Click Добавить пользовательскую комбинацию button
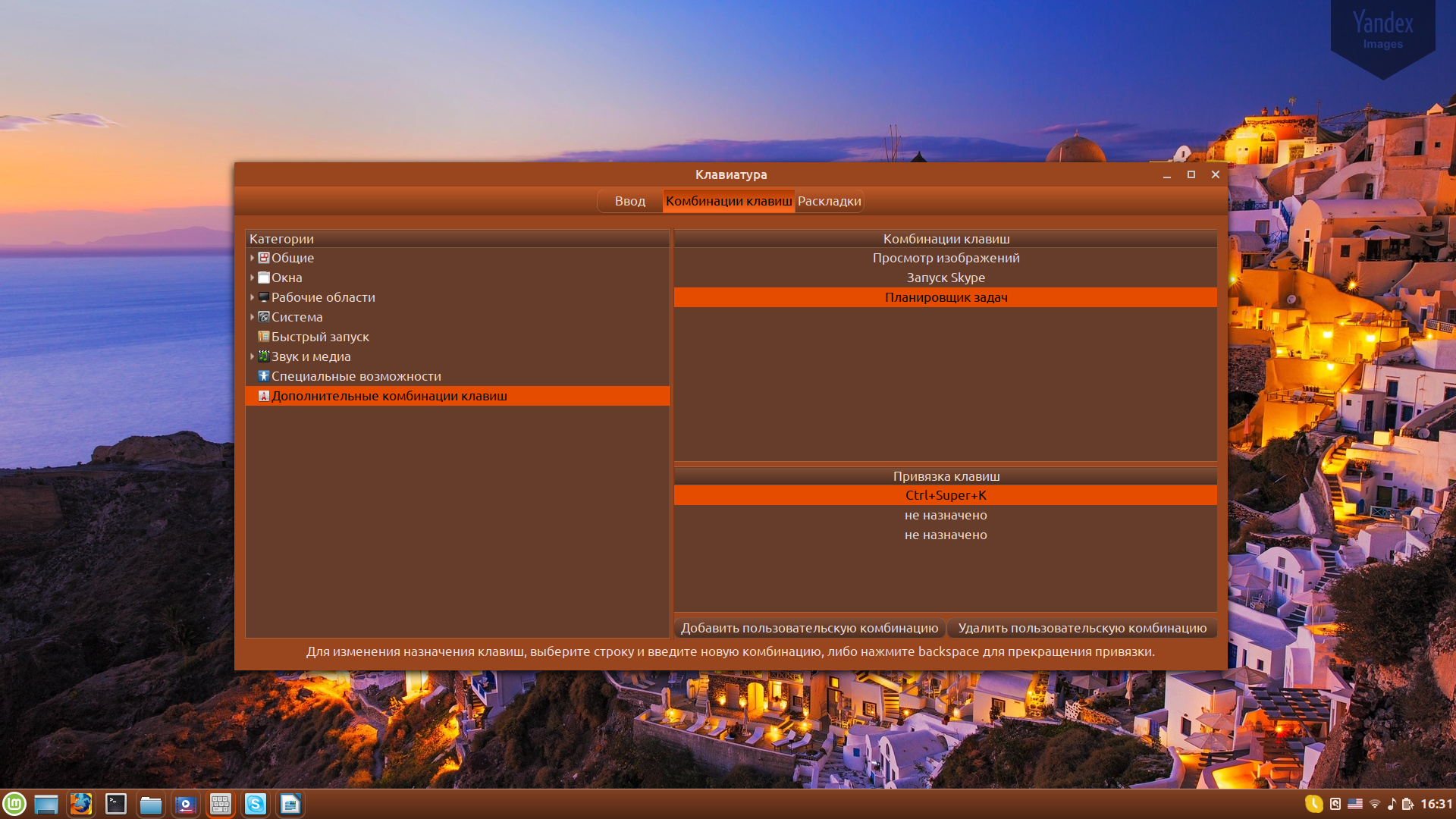1456x819 pixels. pyautogui.click(x=809, y=628)
